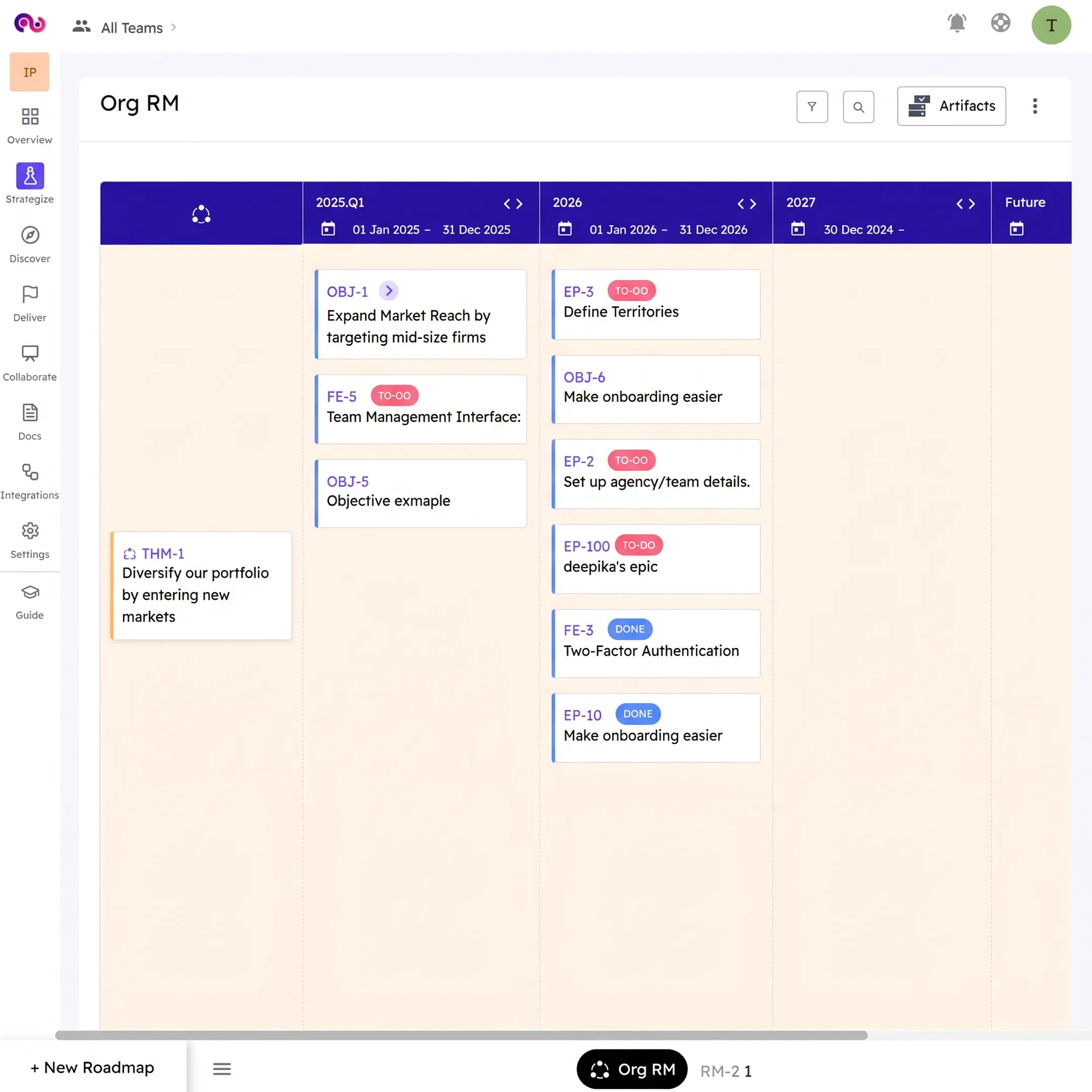Open the calendar picker for 2027
The height and width of the screenshot is (1092, 1092).
[798, 229]
